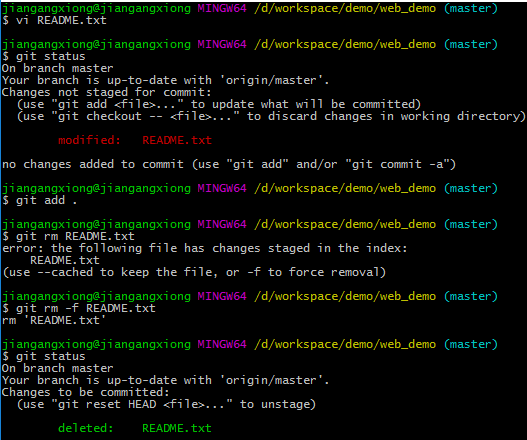The width and height of the screenshot is (527, 440).
Task: Click the red 'modified:' status label
Action: 89,140
